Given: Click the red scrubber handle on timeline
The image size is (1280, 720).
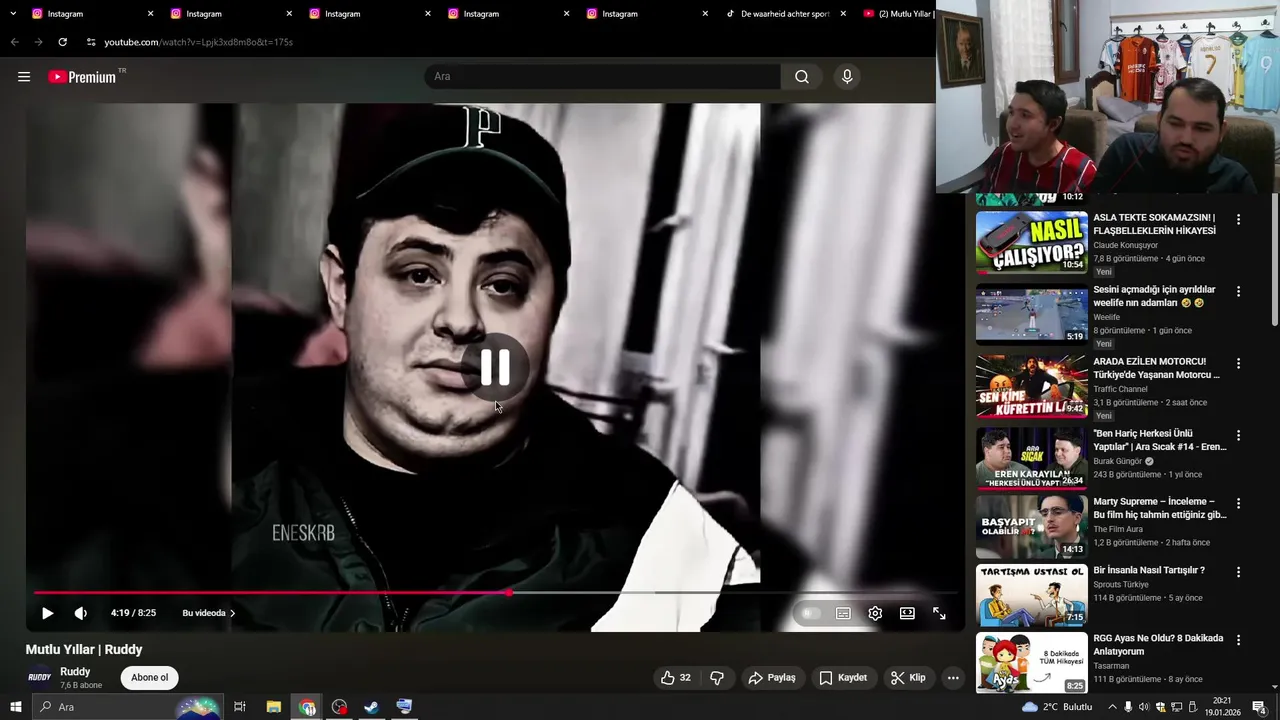Looking at the screenshot, I should pyautogui.click(x=510, y=593).
